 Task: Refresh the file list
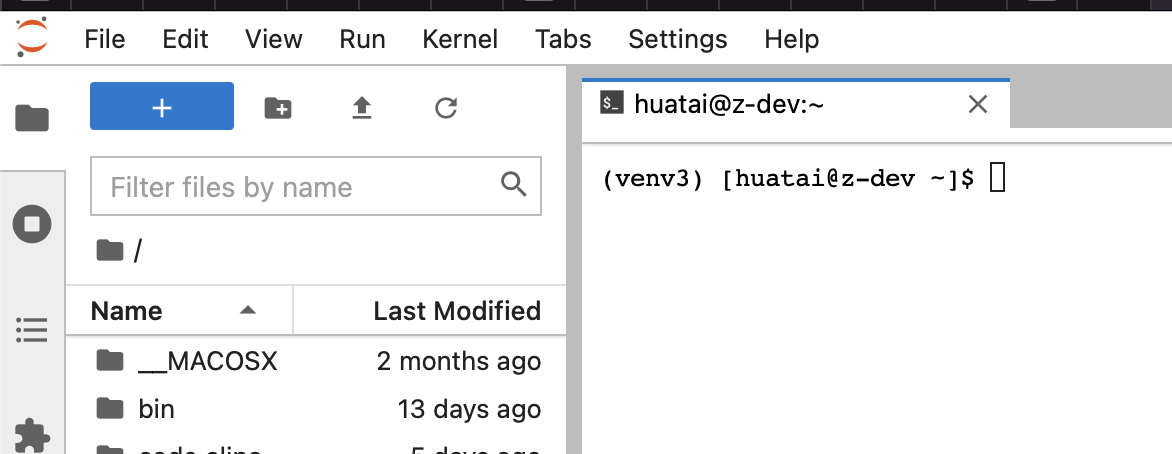click(x=446, y=108)
